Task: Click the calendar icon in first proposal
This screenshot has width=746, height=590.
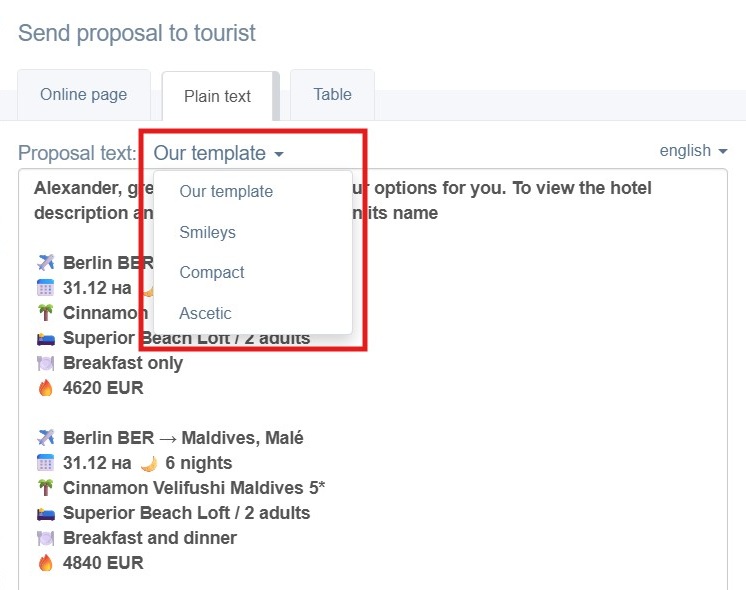Action: [x=46, y=288]
